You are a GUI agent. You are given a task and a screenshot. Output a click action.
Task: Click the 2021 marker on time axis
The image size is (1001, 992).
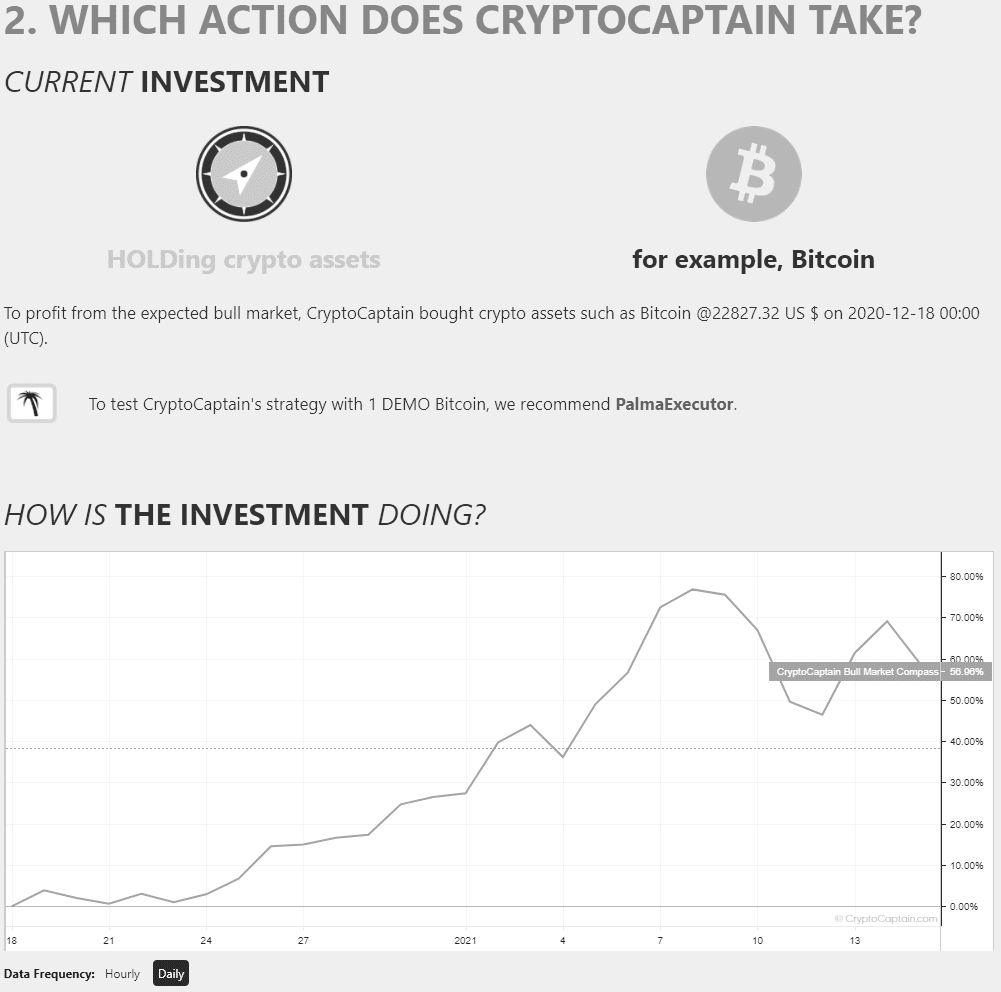pyautogui.click(x=465, y=940)
